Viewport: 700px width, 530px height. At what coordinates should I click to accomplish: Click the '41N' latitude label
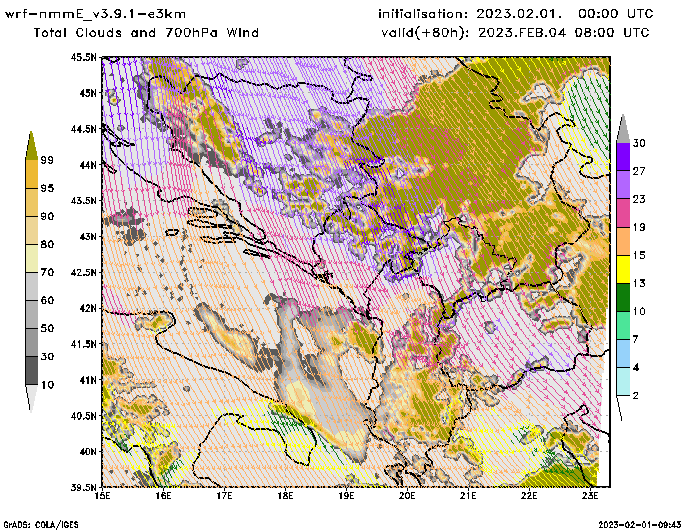click(x=88, y=380)
